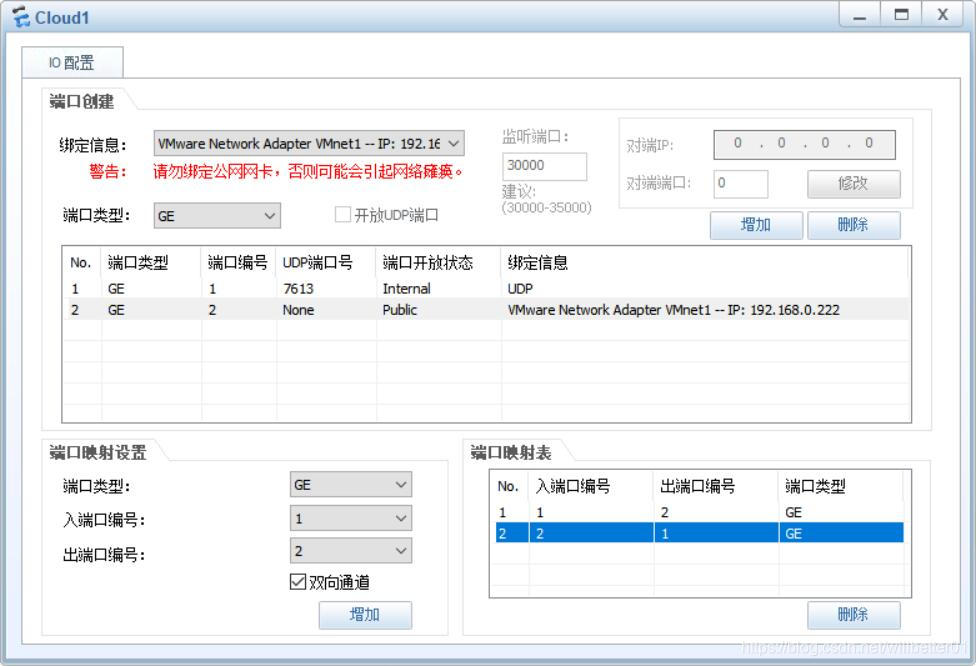Click 增加 button in 端口映射设置
Viewport: 976px width, 666px height.
click(x=365, y=614)
